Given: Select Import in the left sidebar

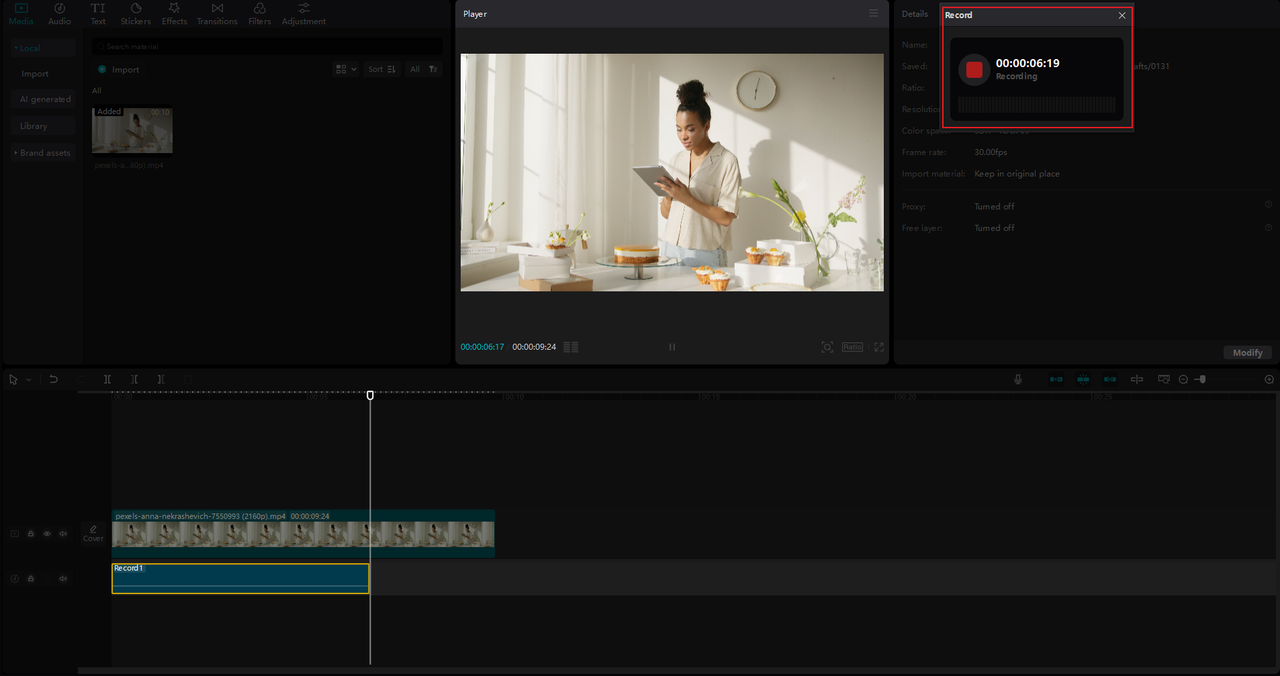Looking at the screenshot, I should click(x=35, y=74).
